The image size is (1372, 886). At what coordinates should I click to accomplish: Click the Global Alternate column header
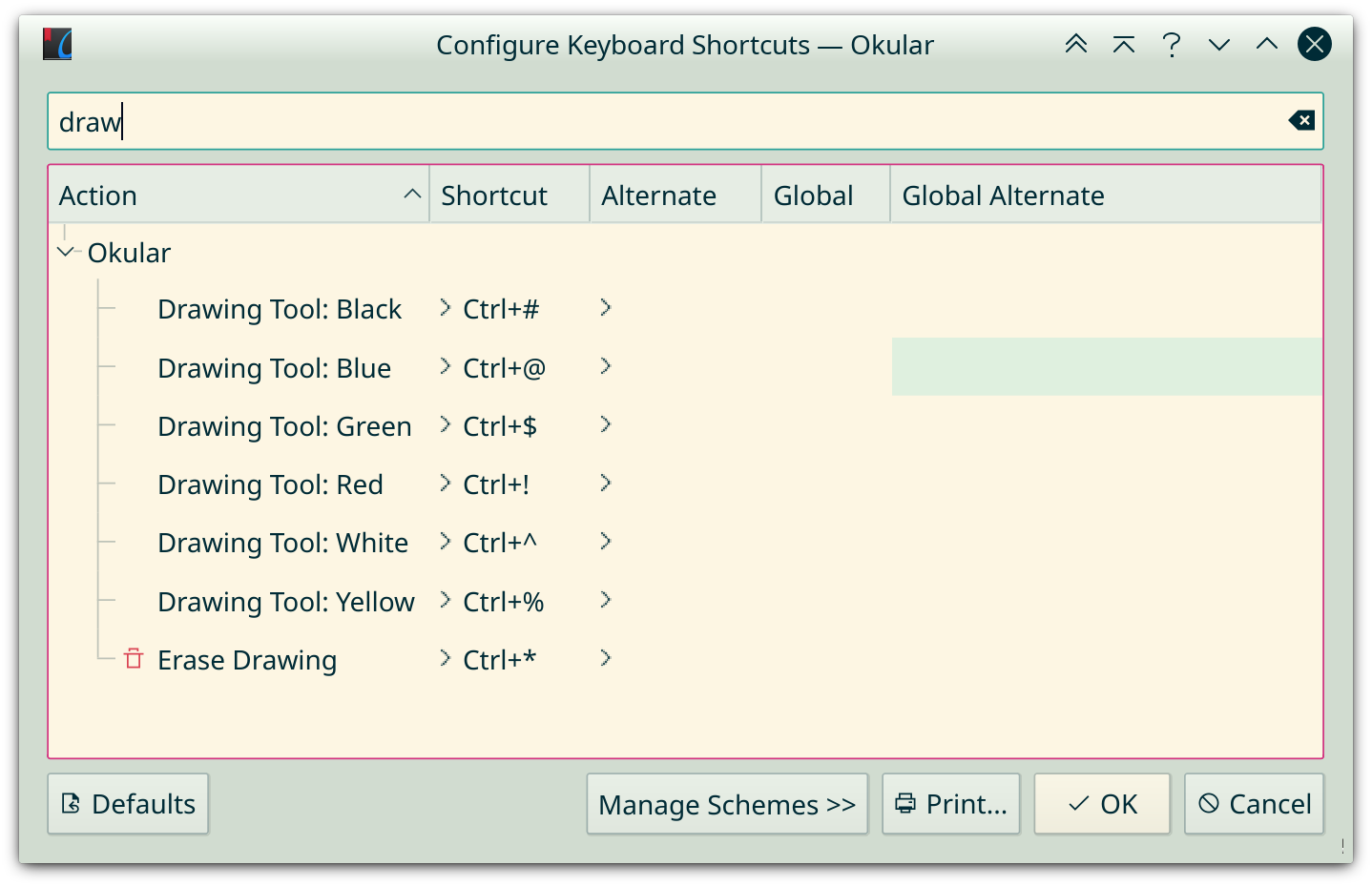click(1106, 195)
